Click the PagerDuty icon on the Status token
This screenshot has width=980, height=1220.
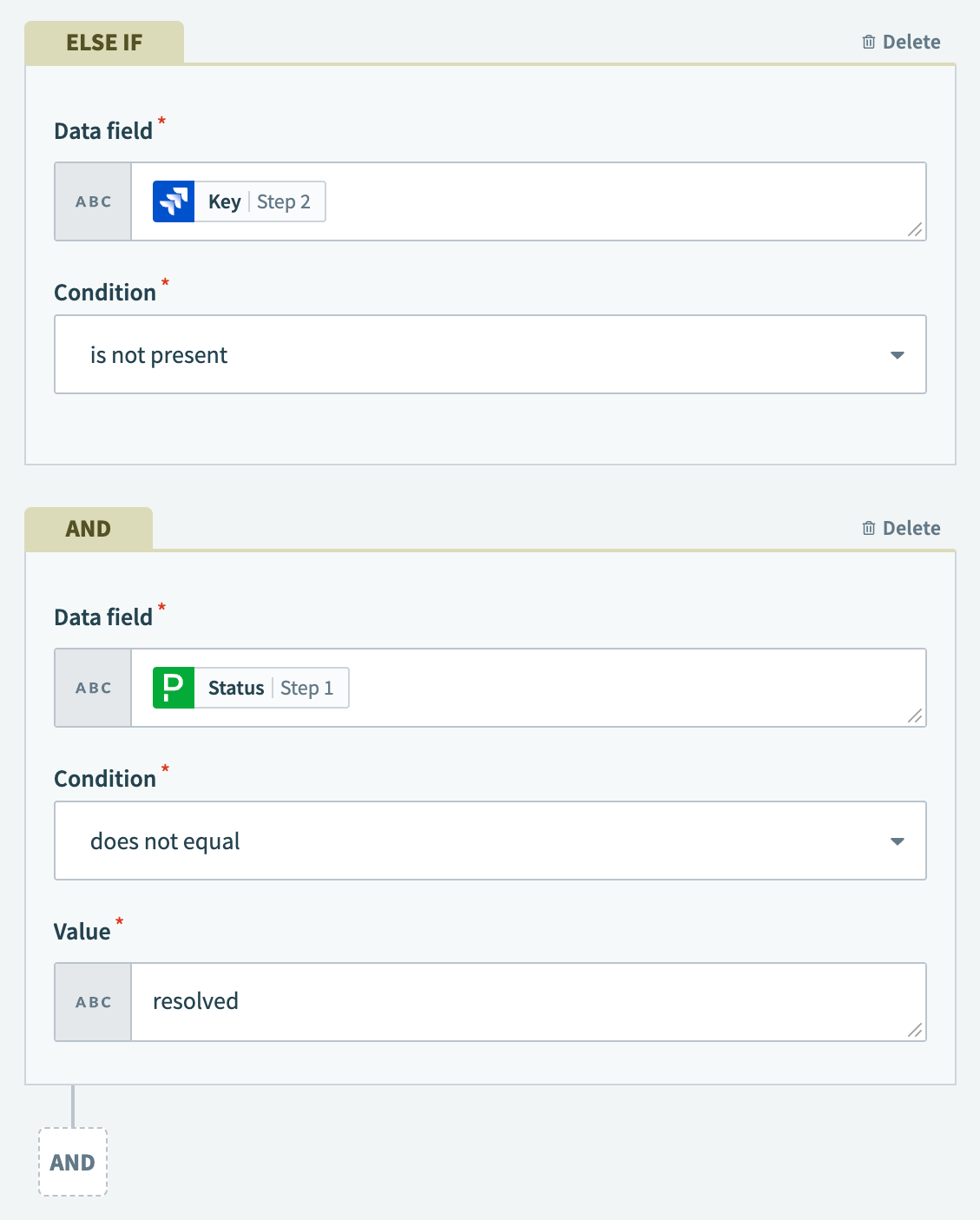(174, 687)
